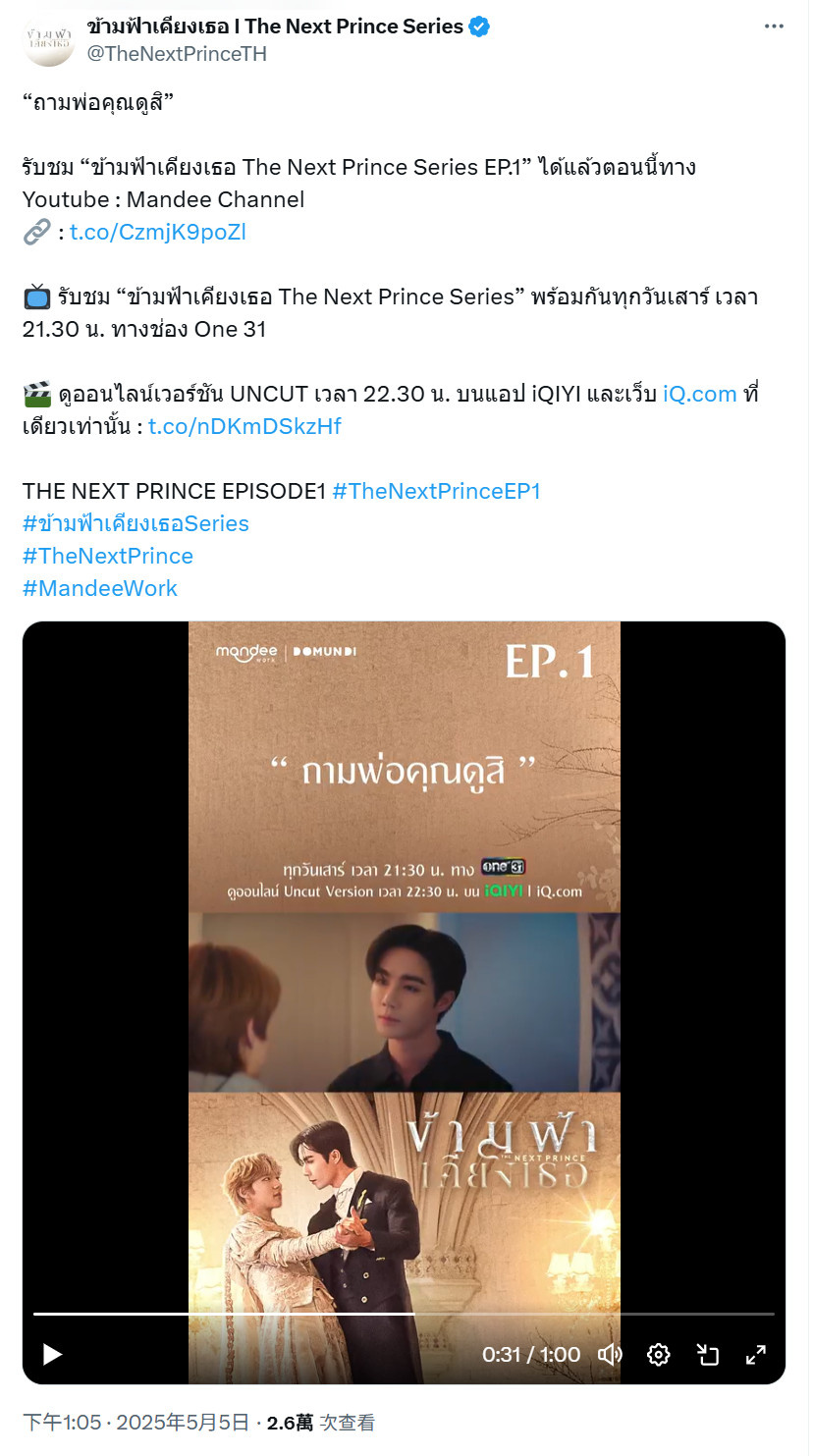The height and width of the screenshot is (1456, 813).
Task: Visit the iQ.com link
Action: coord(700,394)
